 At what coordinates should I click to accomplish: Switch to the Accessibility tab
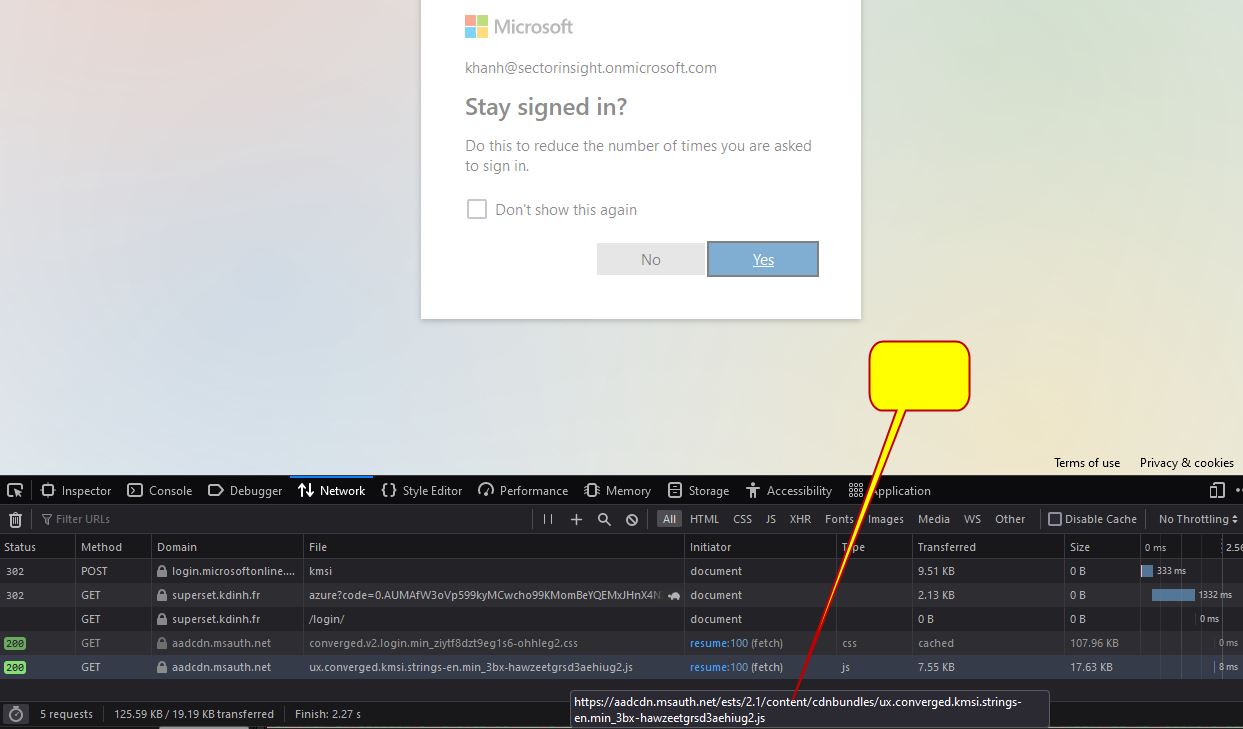789,490
